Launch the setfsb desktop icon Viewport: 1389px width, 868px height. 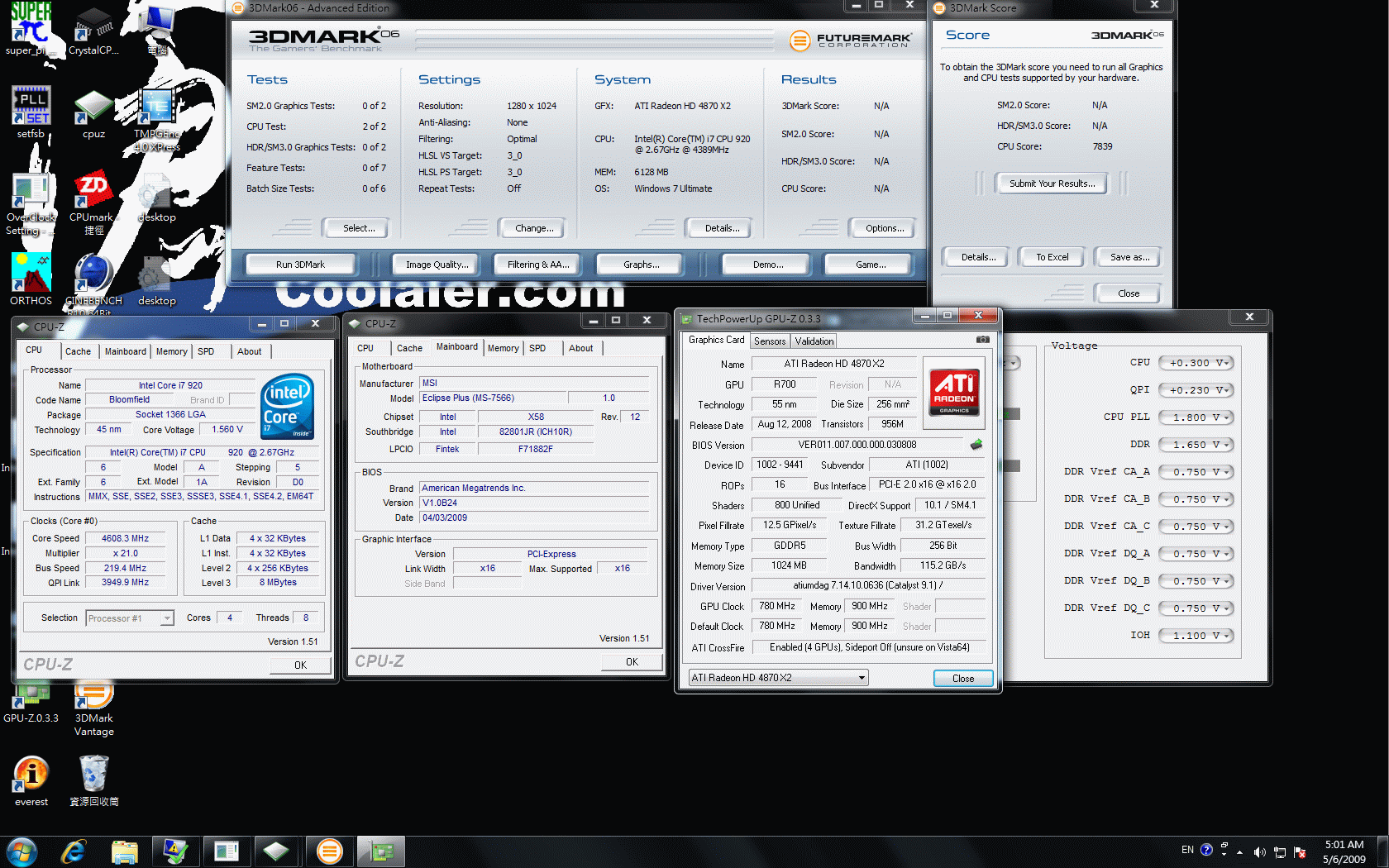tap(31, 109)
